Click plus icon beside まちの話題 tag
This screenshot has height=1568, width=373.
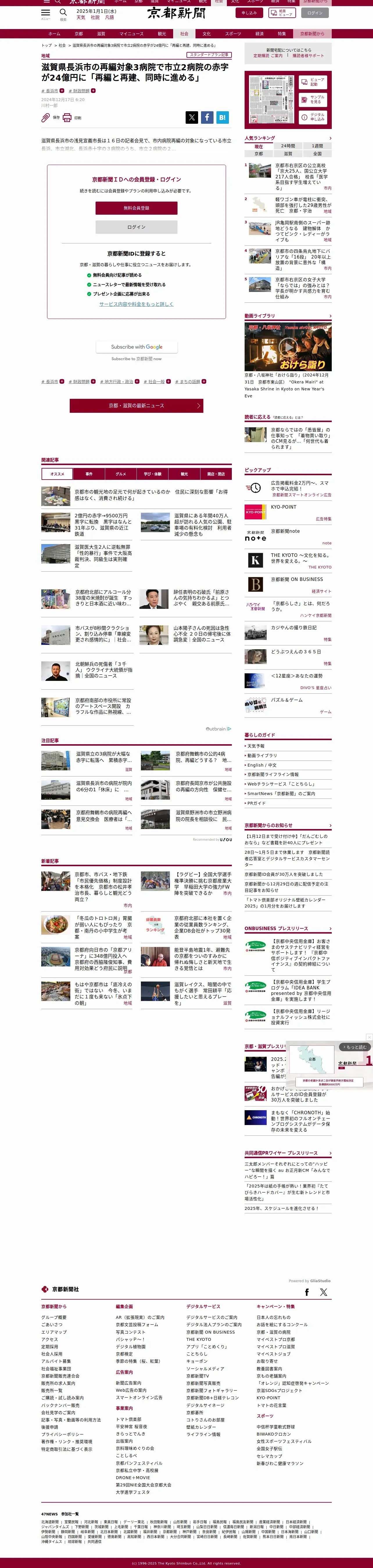click(204, 382)
